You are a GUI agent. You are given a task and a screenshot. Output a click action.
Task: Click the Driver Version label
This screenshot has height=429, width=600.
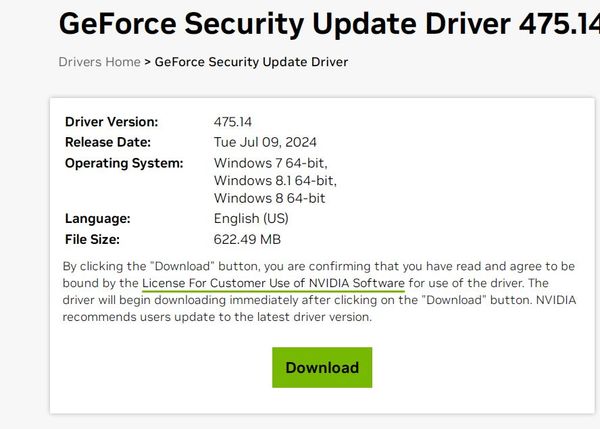pyautogui.click(x=111, y=122)
